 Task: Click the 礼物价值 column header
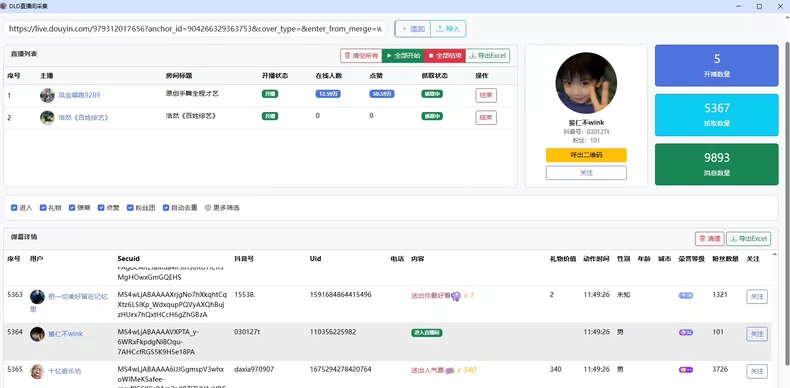click(563, 259)
